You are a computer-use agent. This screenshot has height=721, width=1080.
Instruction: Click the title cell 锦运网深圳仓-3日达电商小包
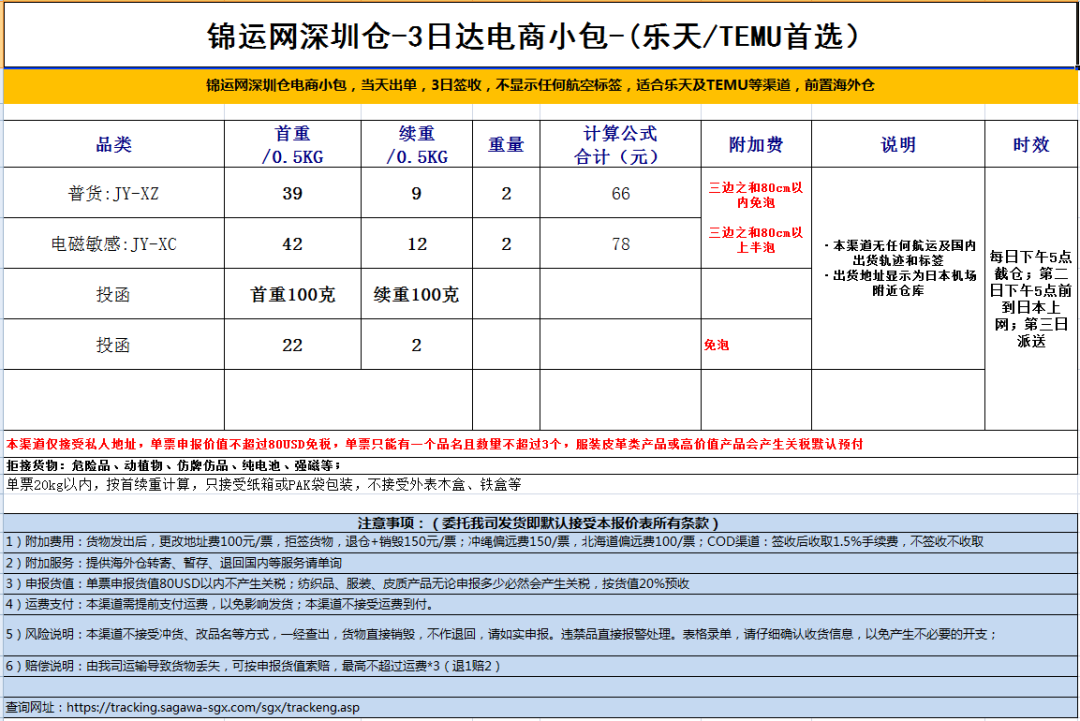click(540, 36)
